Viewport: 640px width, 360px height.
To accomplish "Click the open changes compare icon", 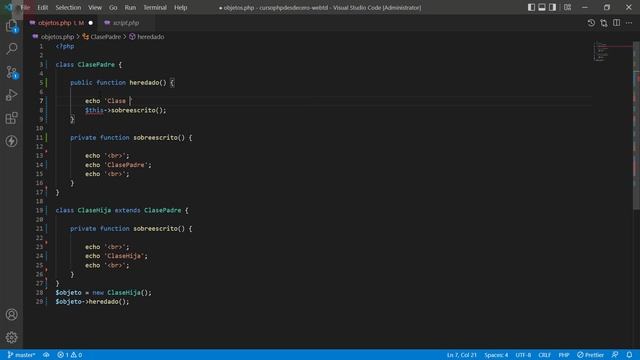I will [x=604, y=23].
